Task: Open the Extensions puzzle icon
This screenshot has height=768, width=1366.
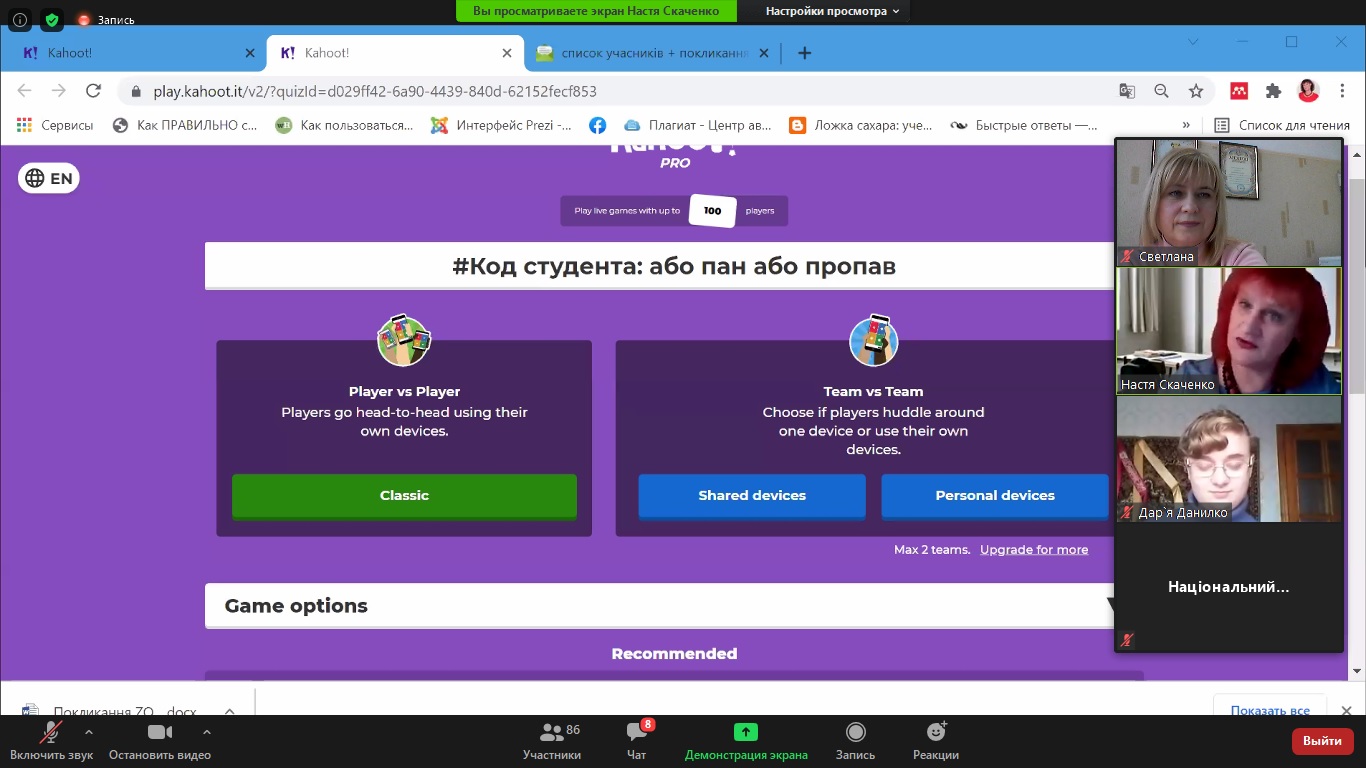Action: click(x=1273, y=91)
